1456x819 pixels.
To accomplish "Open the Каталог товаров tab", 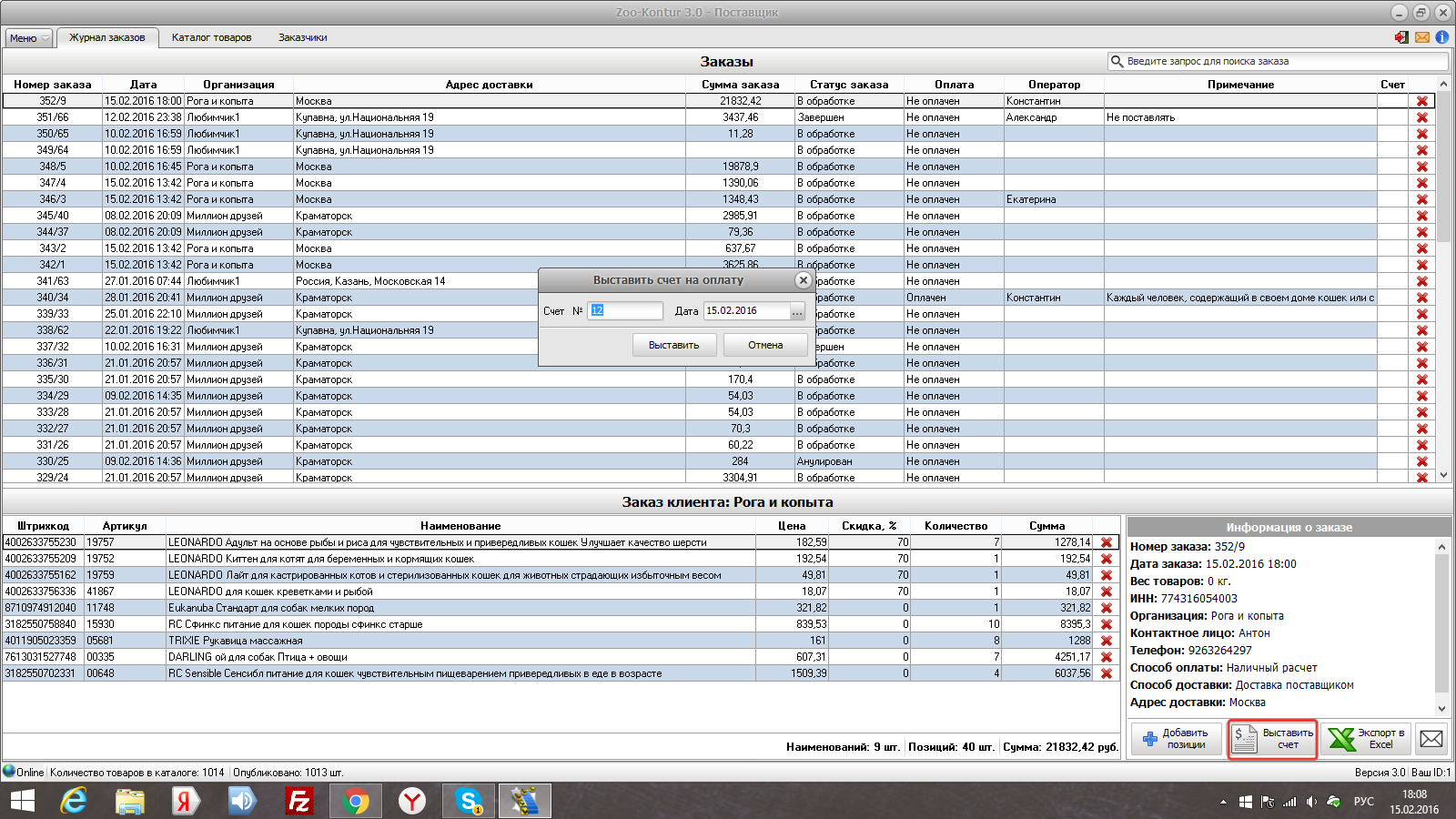I will (211, 37).
